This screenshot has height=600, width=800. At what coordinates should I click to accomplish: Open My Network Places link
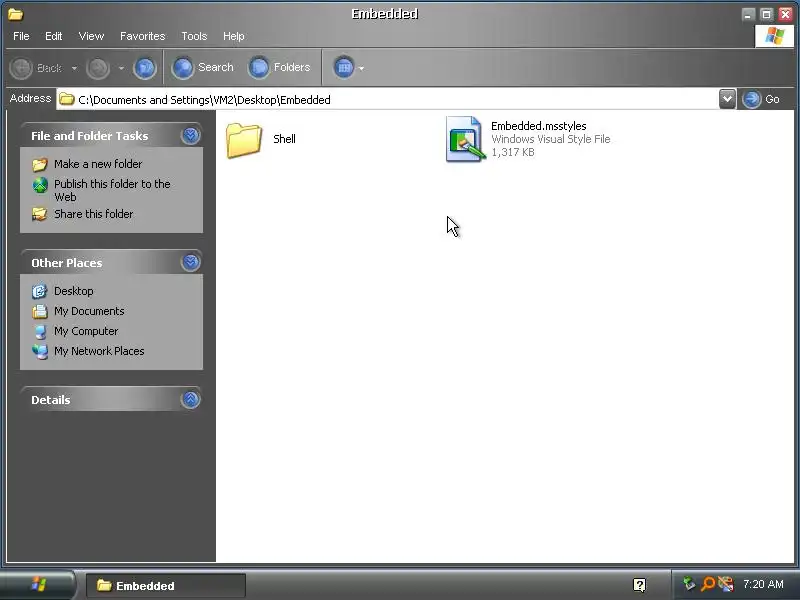point(99,351)
